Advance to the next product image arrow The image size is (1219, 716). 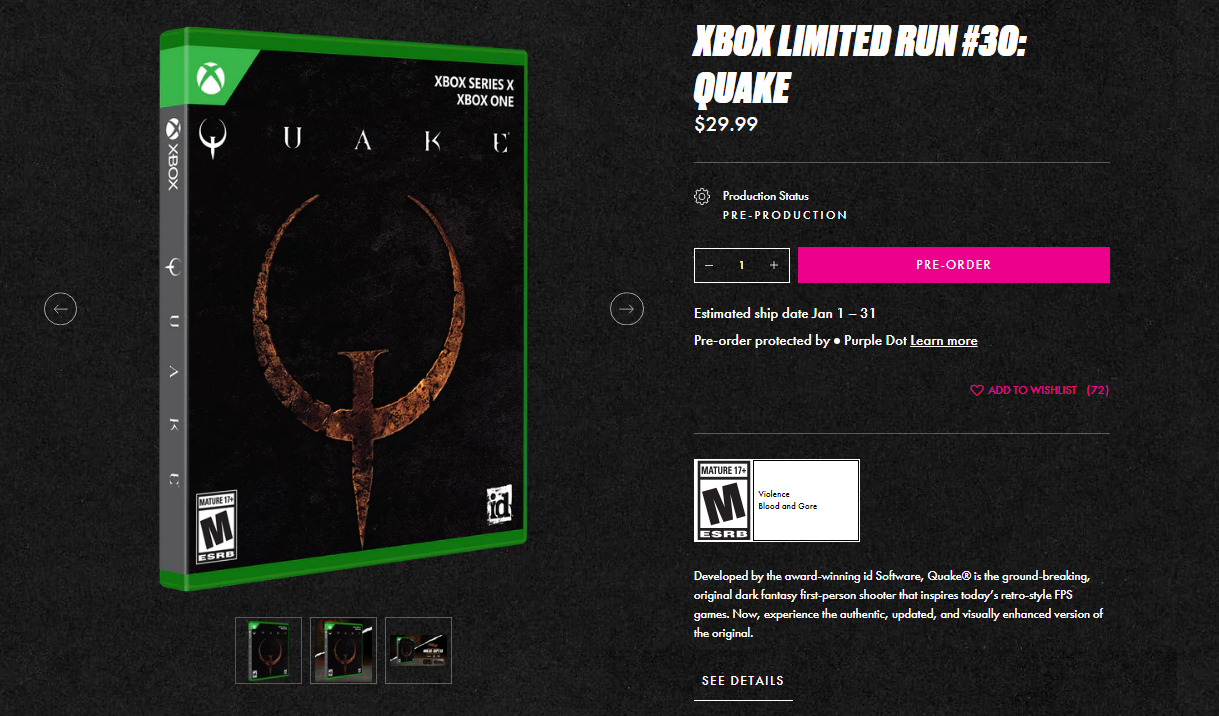point(627,309)
